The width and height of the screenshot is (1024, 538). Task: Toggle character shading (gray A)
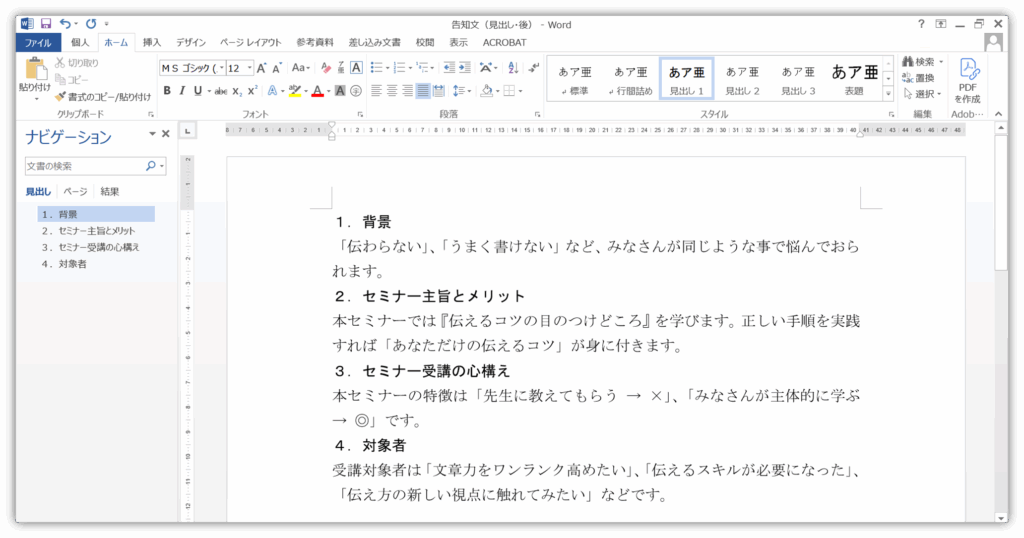(x=340, y=91)
